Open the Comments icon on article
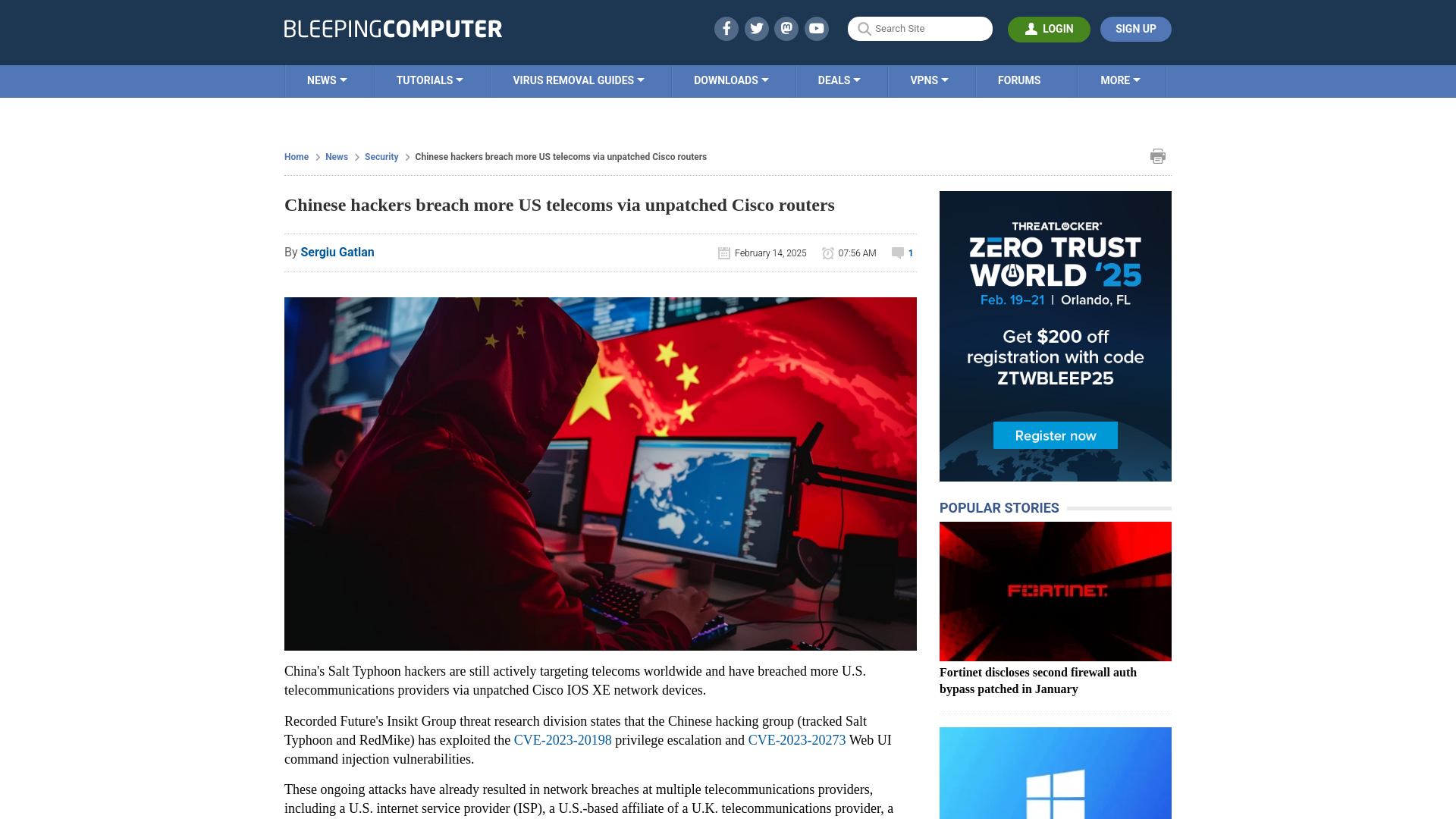The height and width of the screenshot is (819, 1456). pos(898,252)
